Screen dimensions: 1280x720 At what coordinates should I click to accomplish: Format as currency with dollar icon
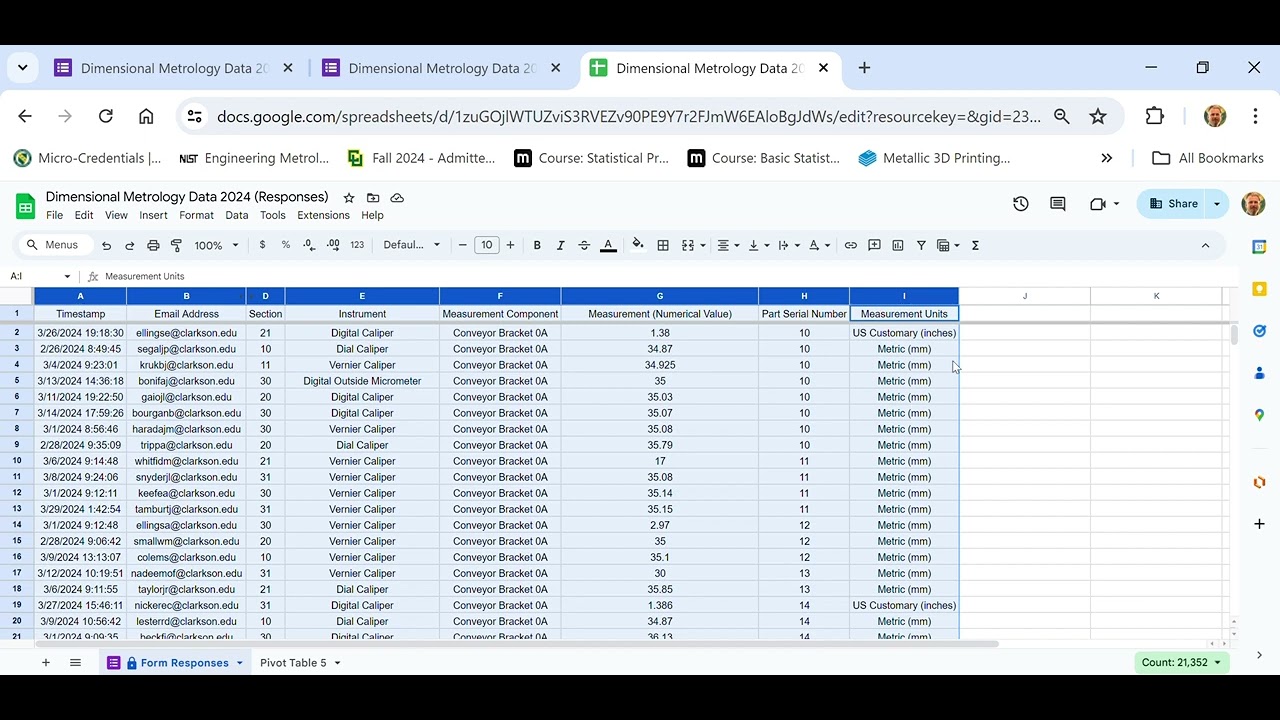[262, 245]
